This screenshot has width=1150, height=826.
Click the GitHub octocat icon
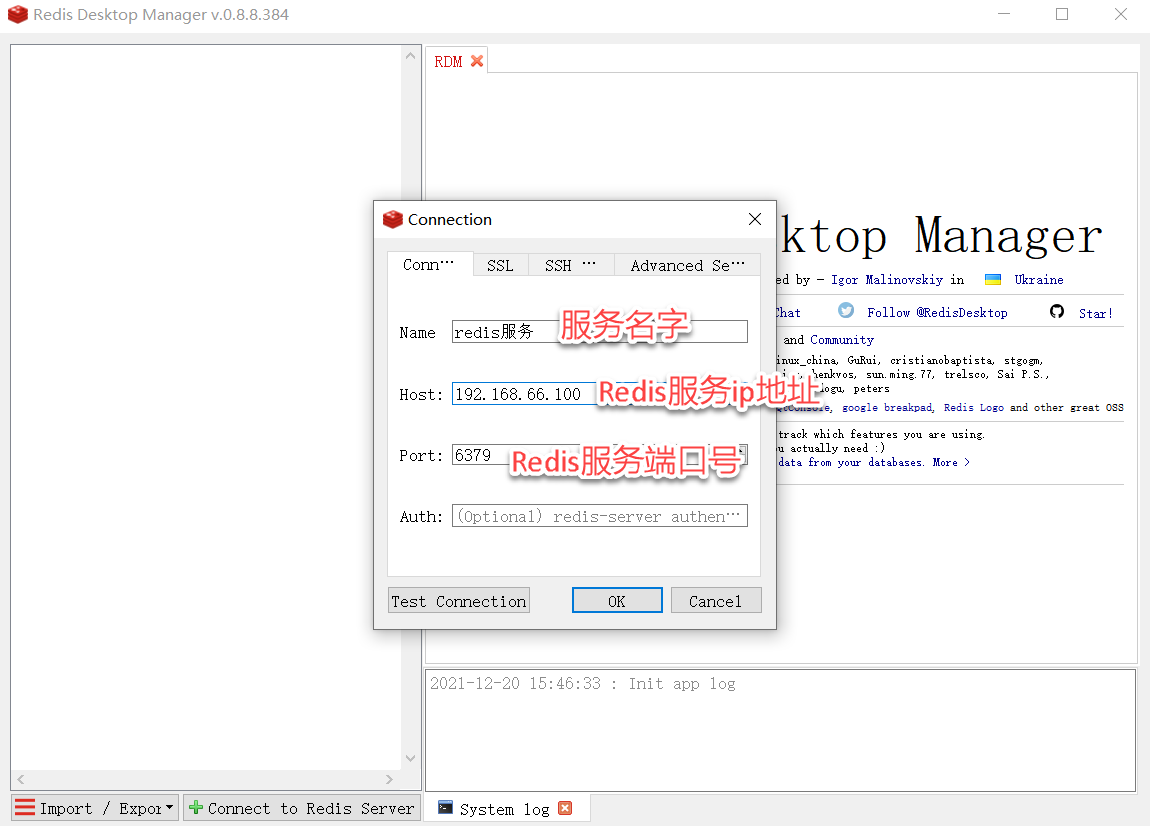click(1056, 311)
